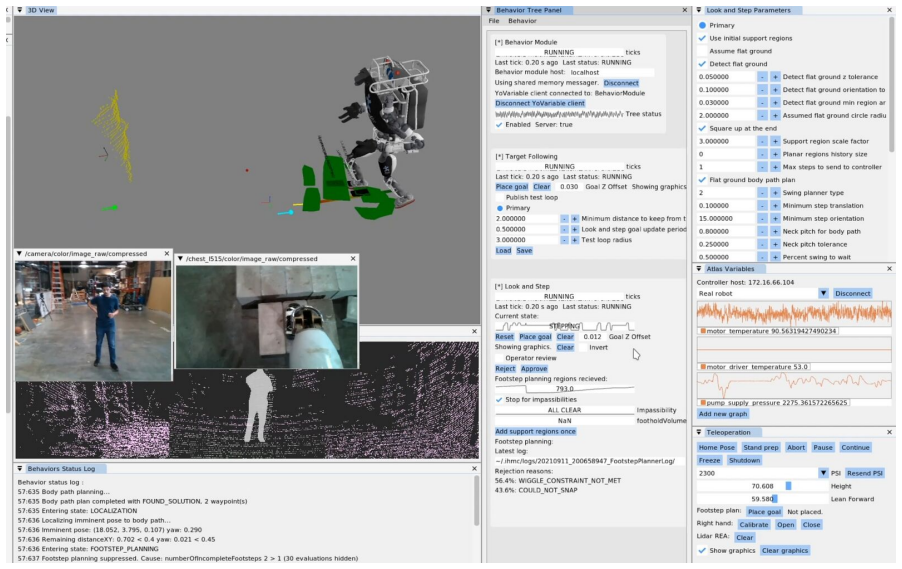
Task: Decrease Support region scale factor
Action: tap(762, 142)
